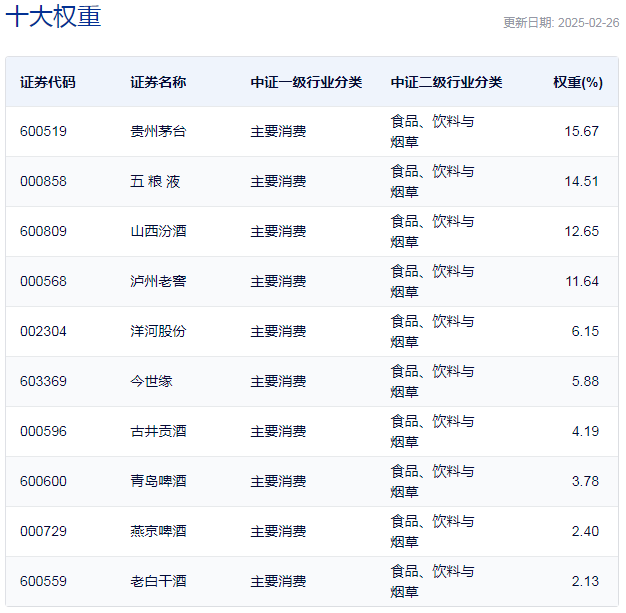Open the 今世缘 security entry
626x613 pixels.
coord(151,381)
